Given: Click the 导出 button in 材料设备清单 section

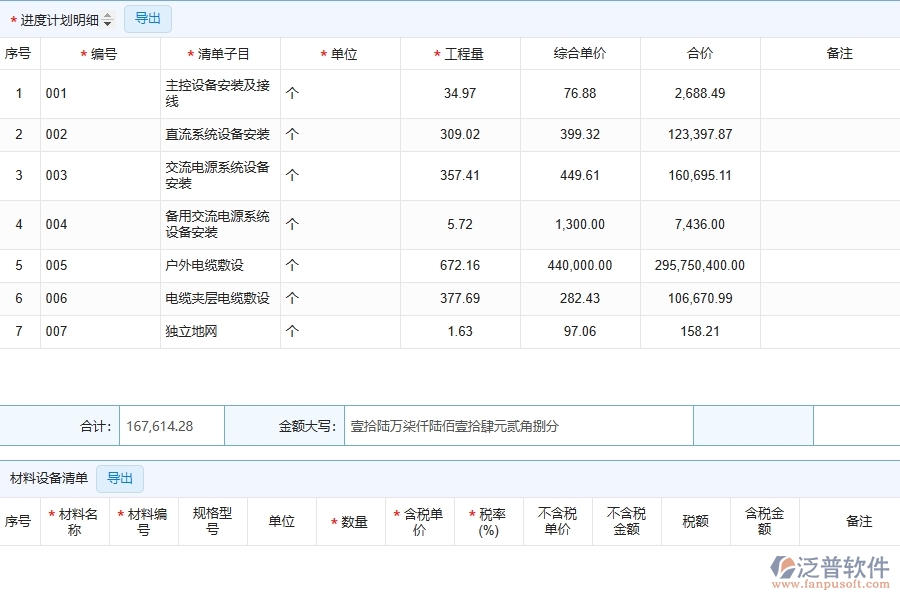Looking at the screenshot, I should [x=120, y=478].
